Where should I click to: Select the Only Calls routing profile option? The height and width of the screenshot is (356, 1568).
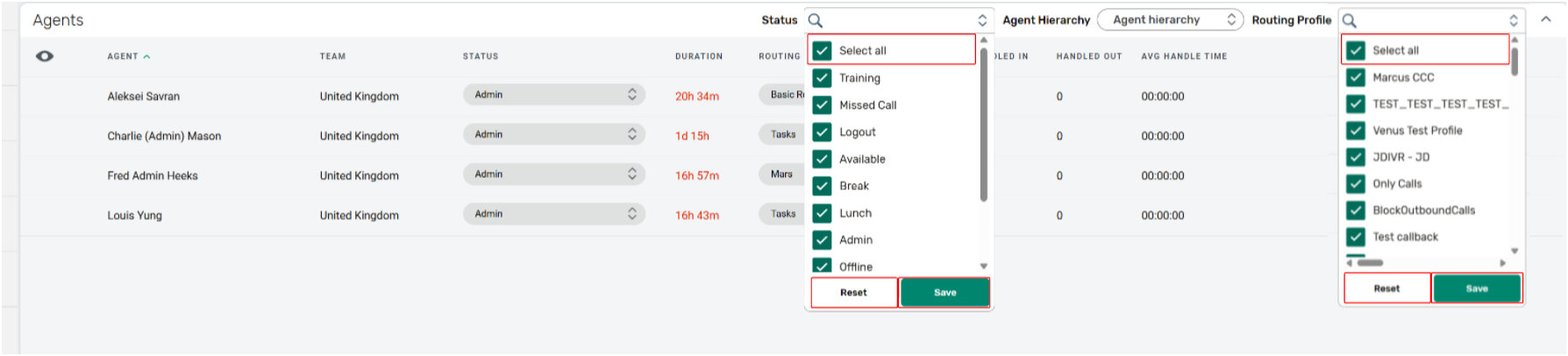1397,183
